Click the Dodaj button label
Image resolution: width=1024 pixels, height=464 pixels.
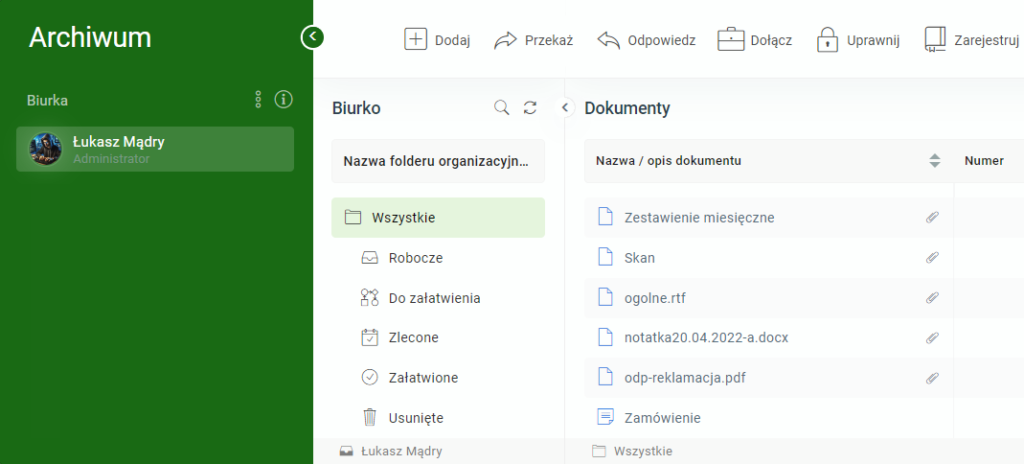453,41
